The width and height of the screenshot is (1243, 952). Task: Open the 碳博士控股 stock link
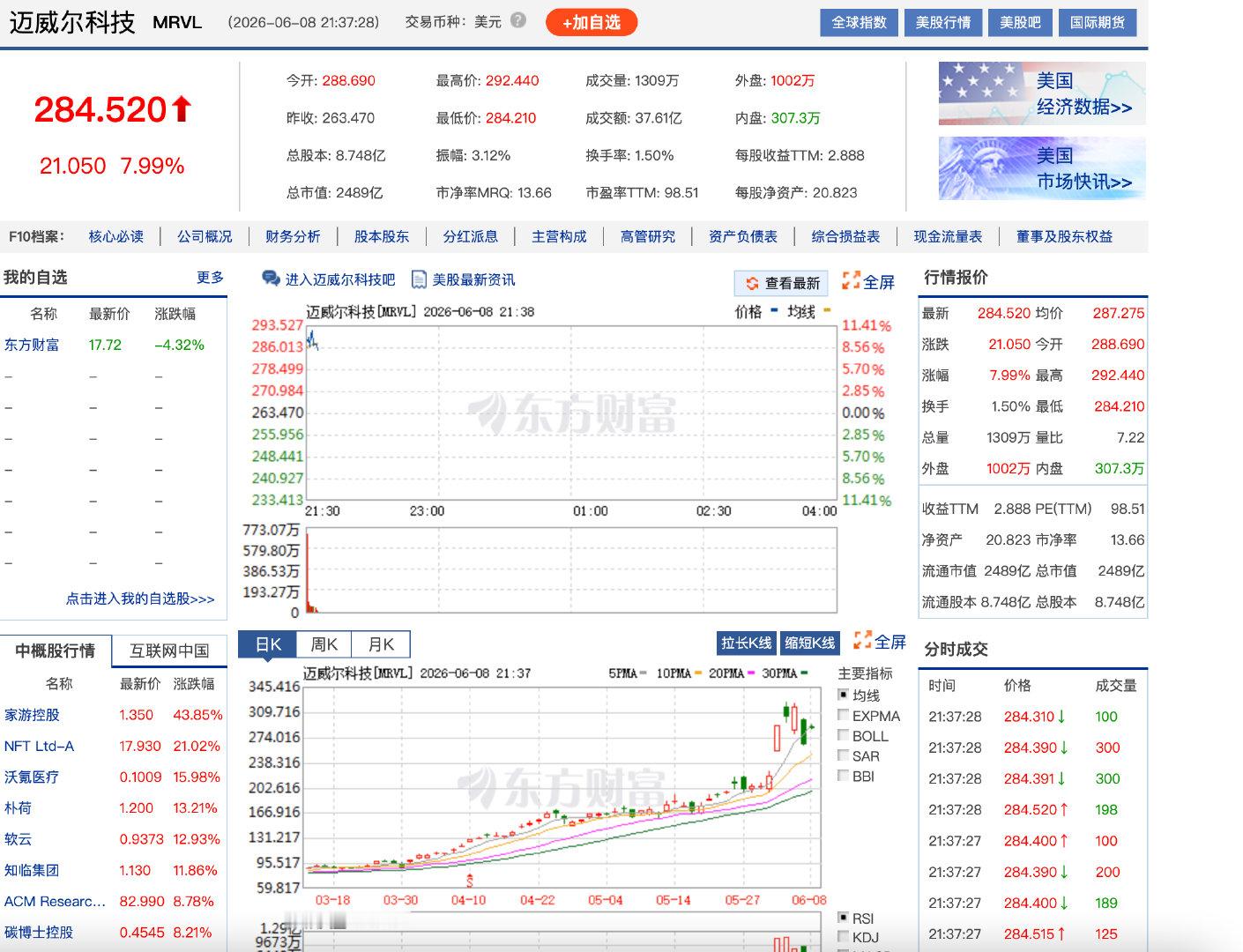(39, 932)
